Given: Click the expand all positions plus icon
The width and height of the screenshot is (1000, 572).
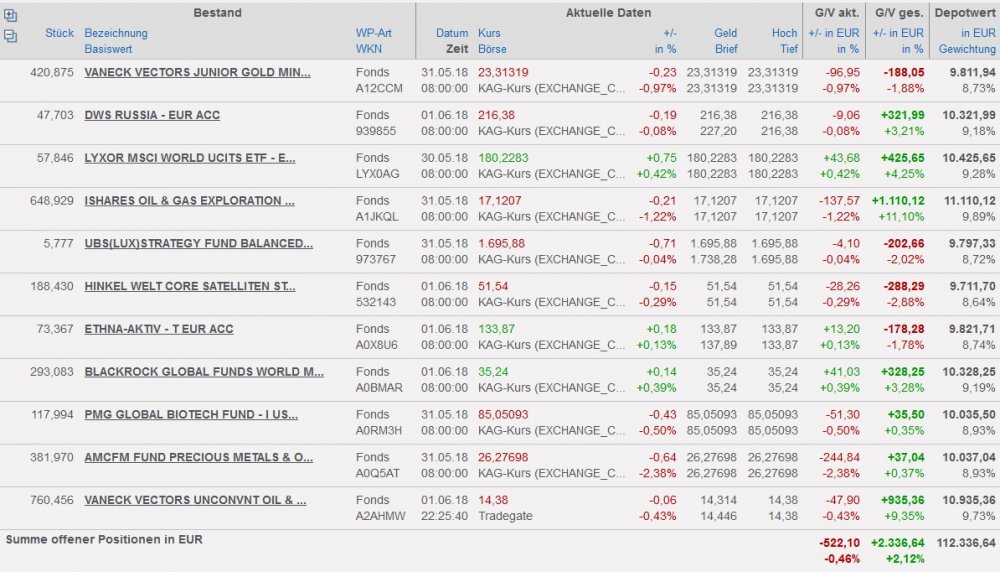Looking at the screenshot, I should click(x=10, y=15).
